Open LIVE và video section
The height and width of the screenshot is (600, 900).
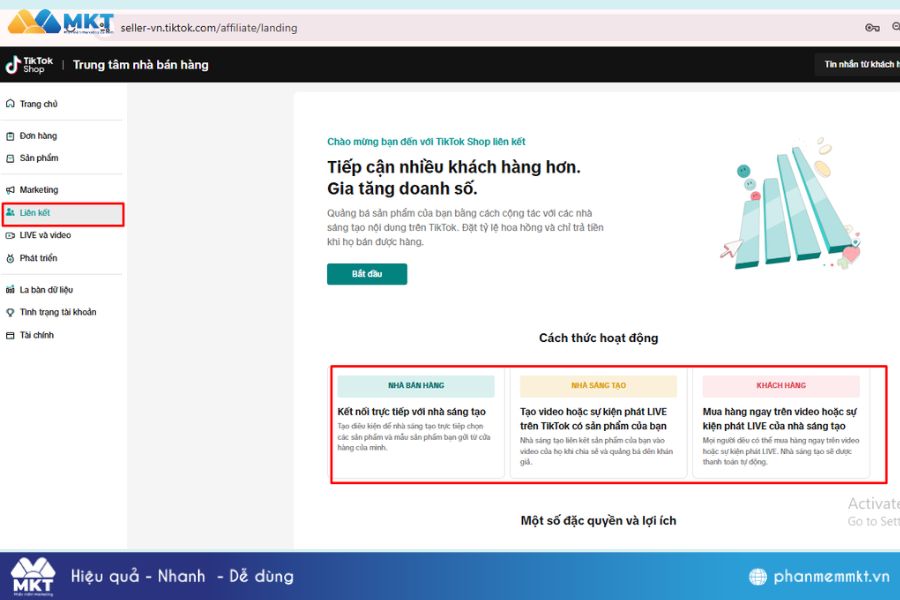(x=45, y=235)
